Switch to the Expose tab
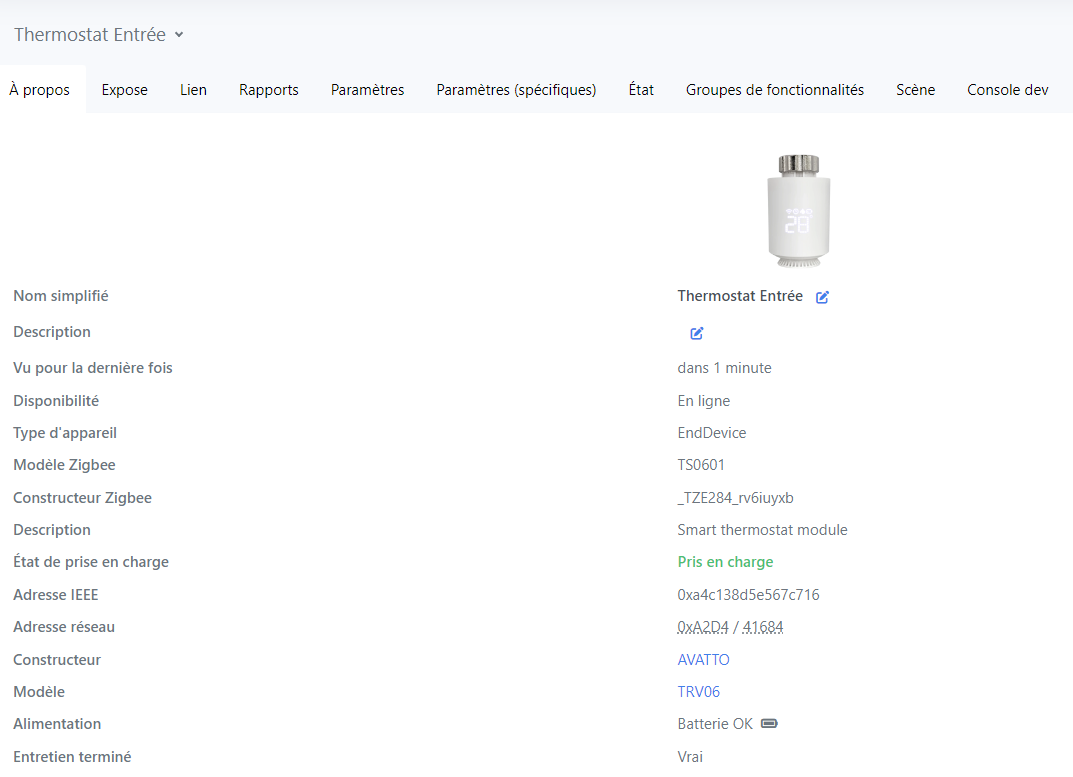 (x=125, y=90)
